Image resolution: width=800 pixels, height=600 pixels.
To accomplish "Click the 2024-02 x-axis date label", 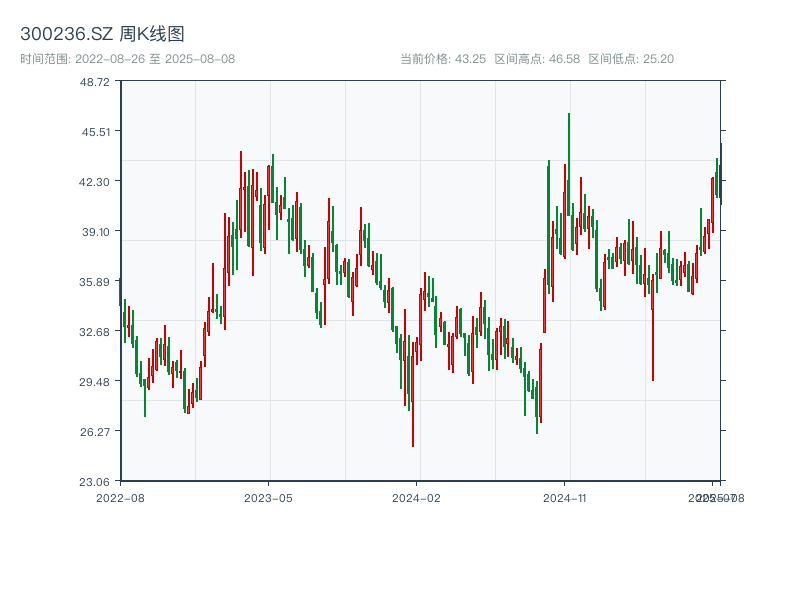I will click(x=416, y=497).
